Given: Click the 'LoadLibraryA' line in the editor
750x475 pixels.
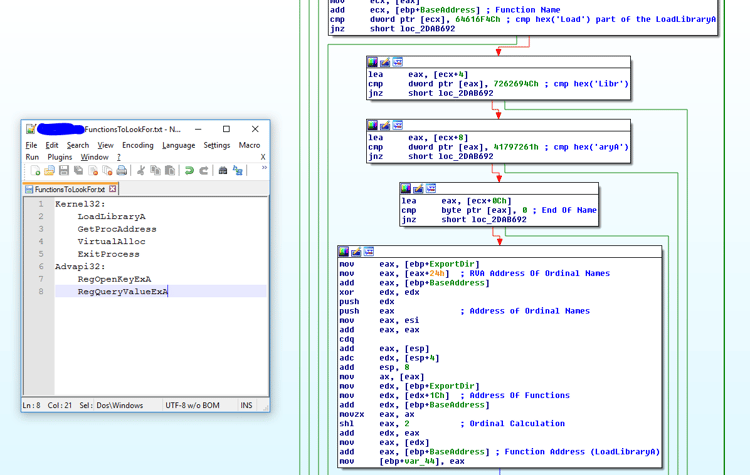Looking at the screenshot, I should click(111, 217).
